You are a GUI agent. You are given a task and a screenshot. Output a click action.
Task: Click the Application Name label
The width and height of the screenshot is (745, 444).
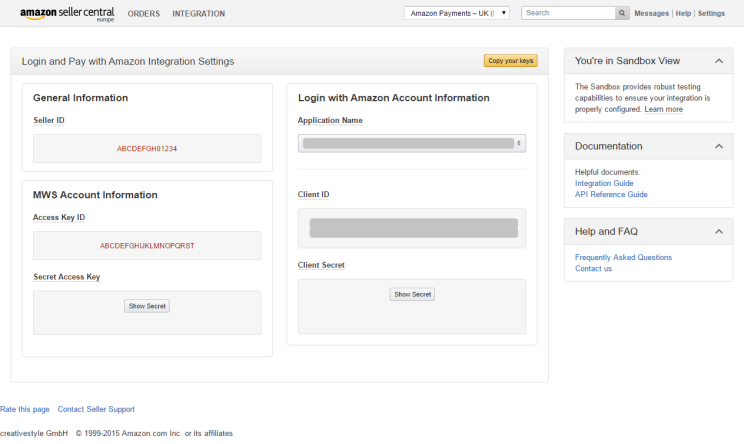coord(330,120)
